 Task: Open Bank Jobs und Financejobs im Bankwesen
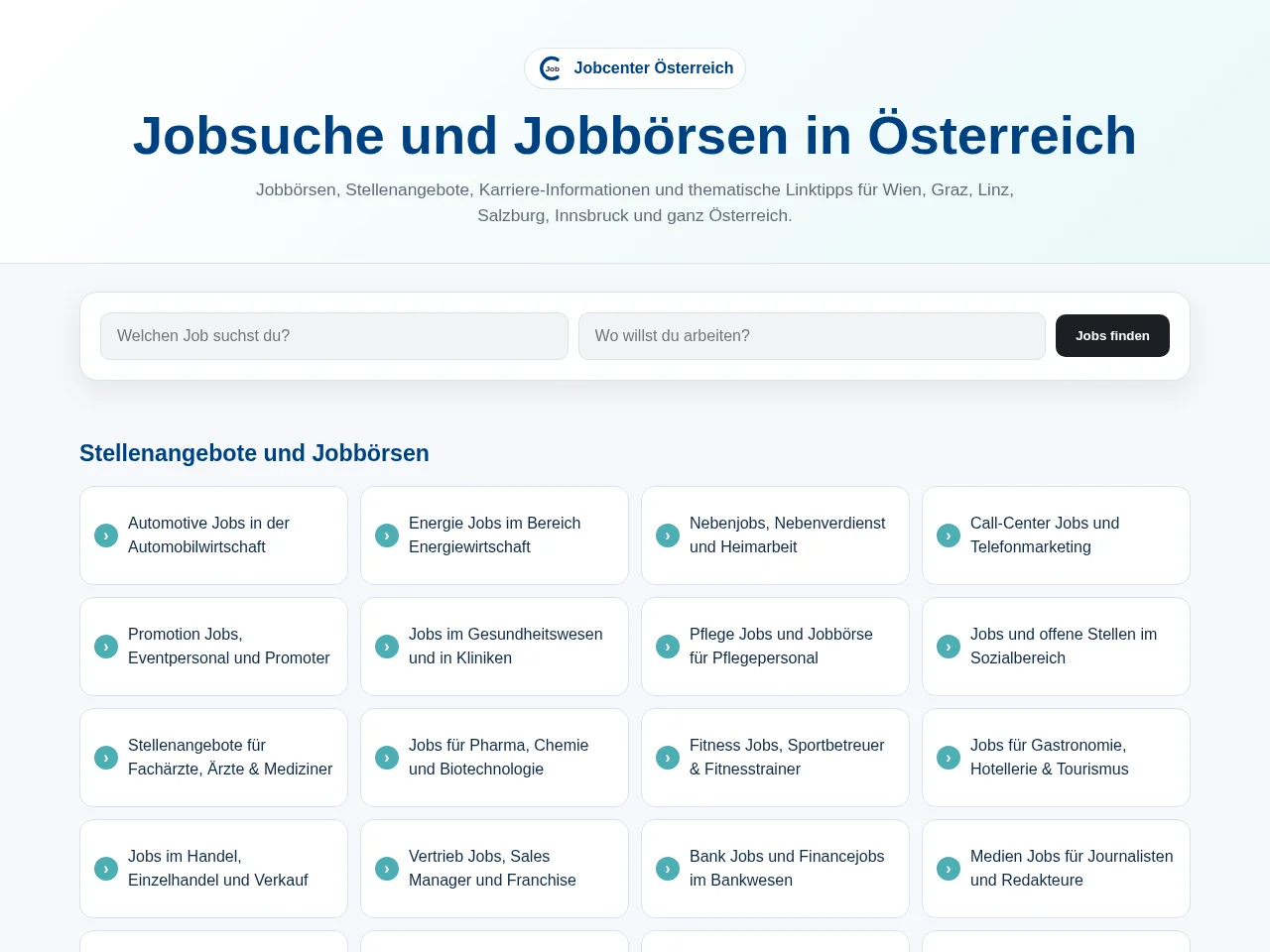tap(775, 869)
